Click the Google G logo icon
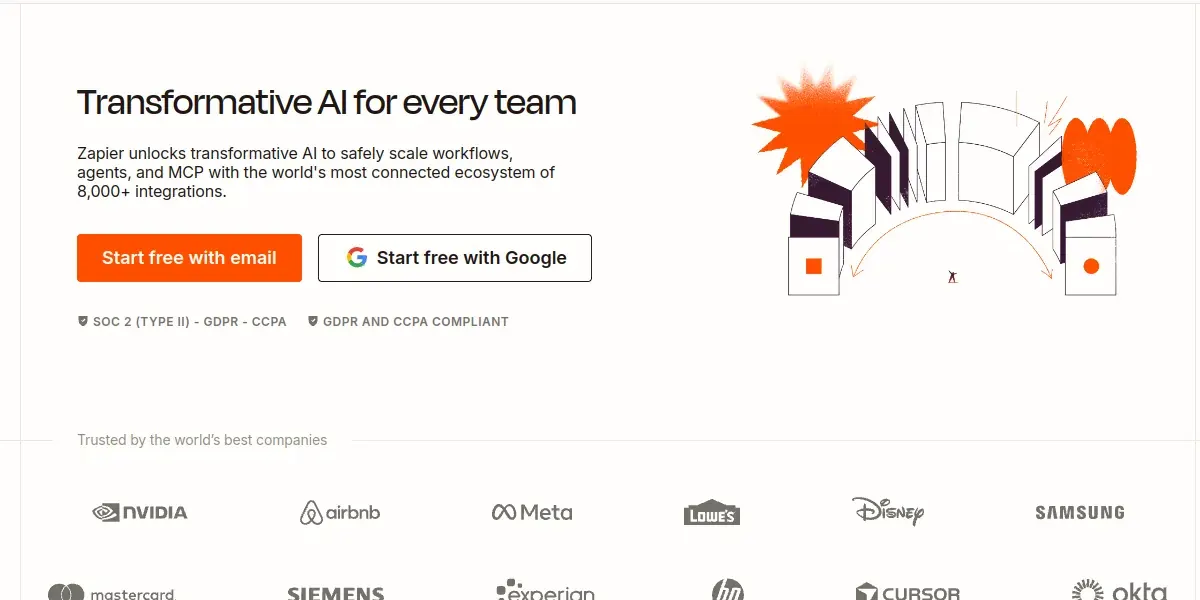 click(357, 258)
